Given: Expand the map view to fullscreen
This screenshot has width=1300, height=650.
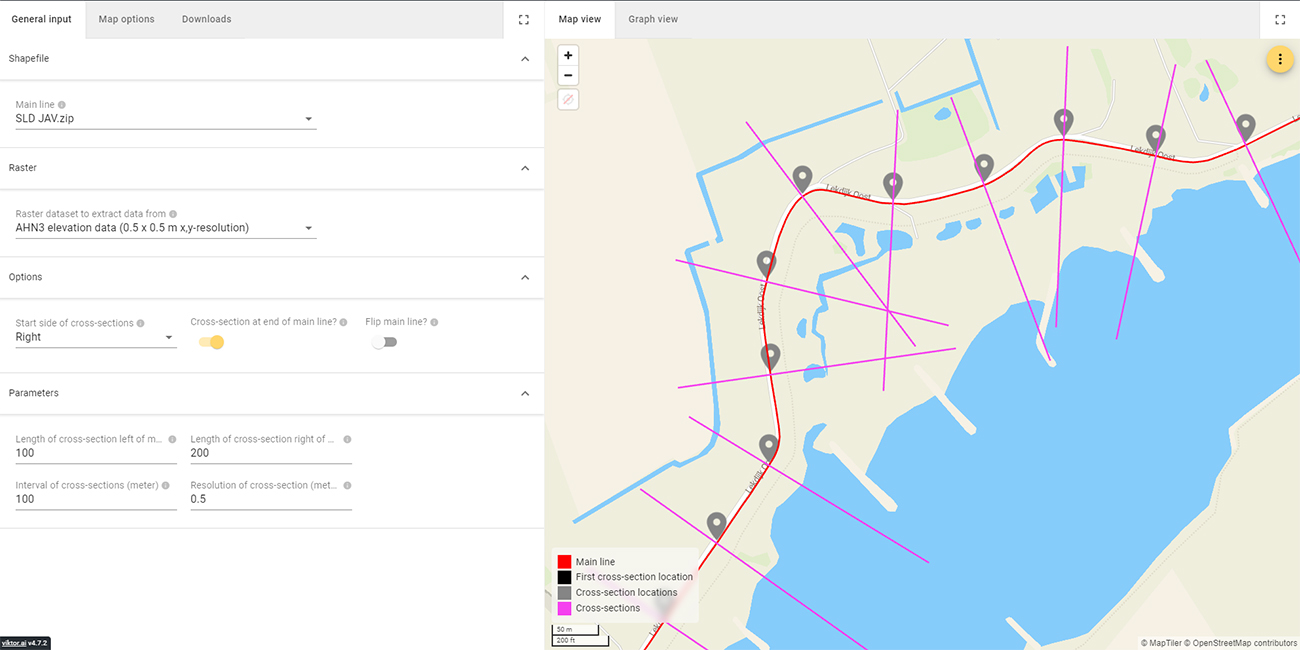Looking at the screenshot, I should [1280, 19].
